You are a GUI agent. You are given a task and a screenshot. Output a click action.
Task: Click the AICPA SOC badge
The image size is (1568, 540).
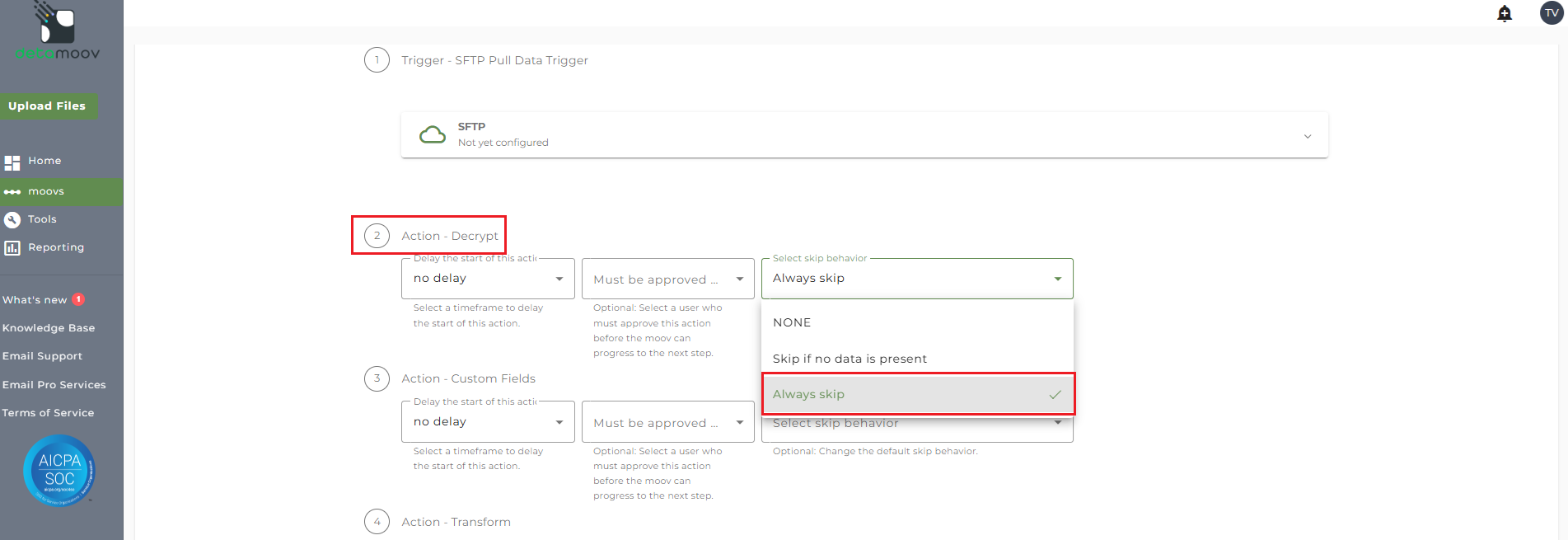(x=59, y=470)
